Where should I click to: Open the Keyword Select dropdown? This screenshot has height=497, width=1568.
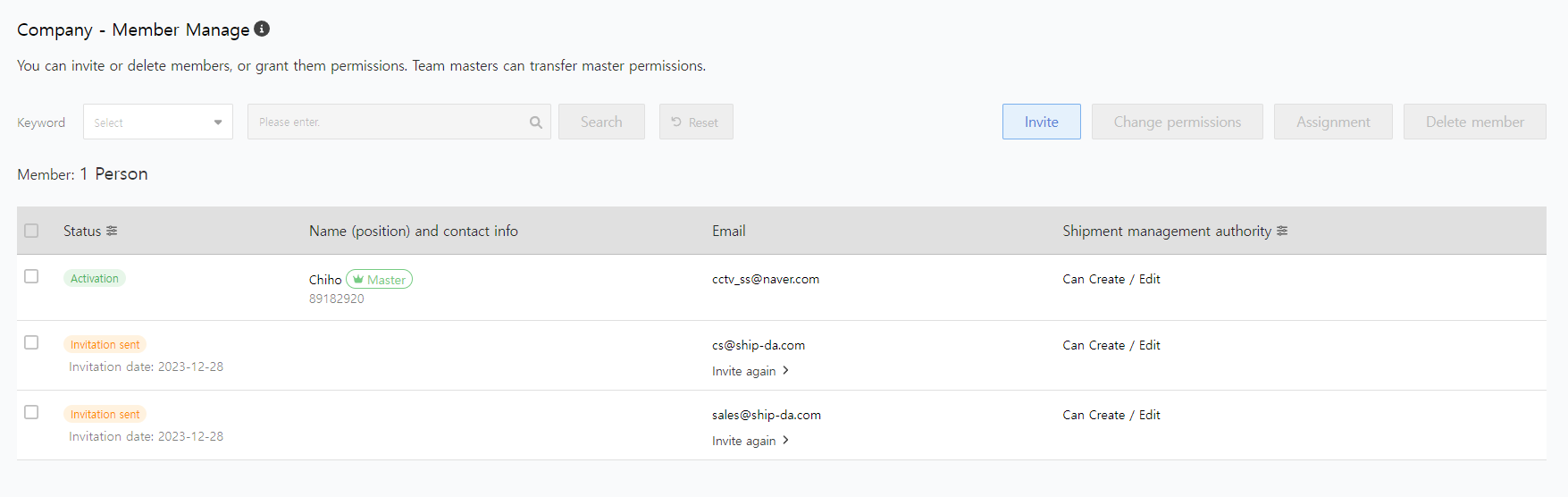tap(158, 122)
